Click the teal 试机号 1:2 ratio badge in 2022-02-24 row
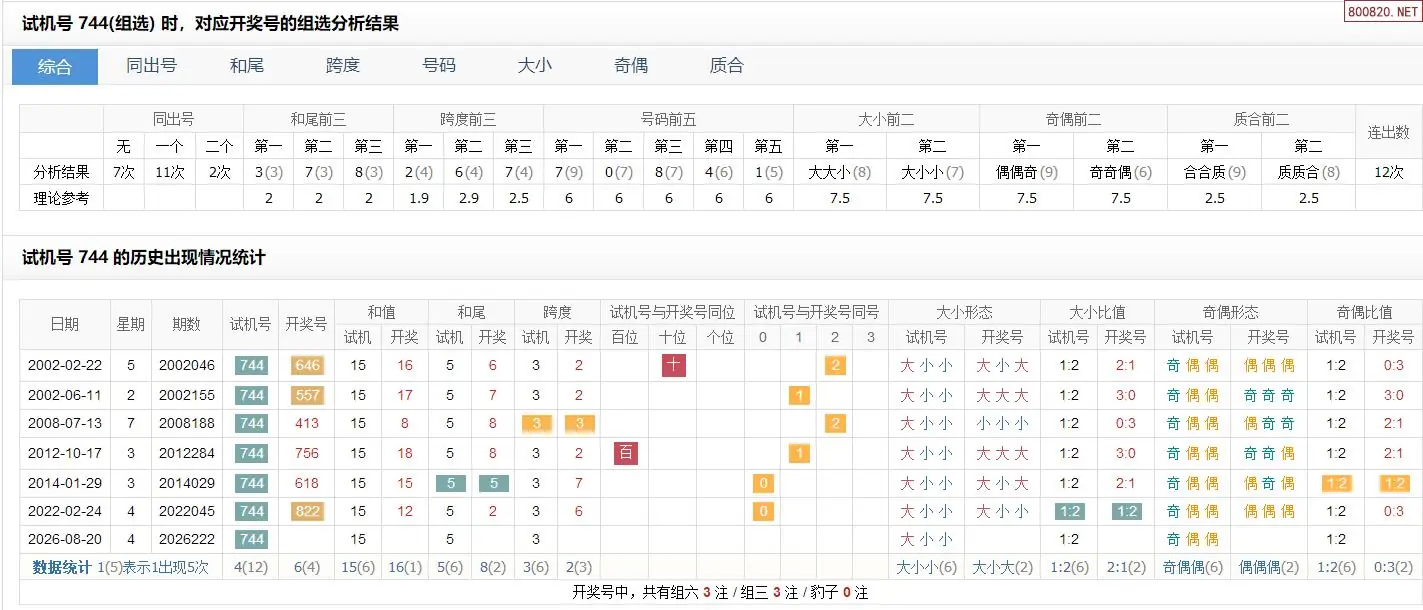This screenshot has width=1423, height=610. [x=1069, y=511]
